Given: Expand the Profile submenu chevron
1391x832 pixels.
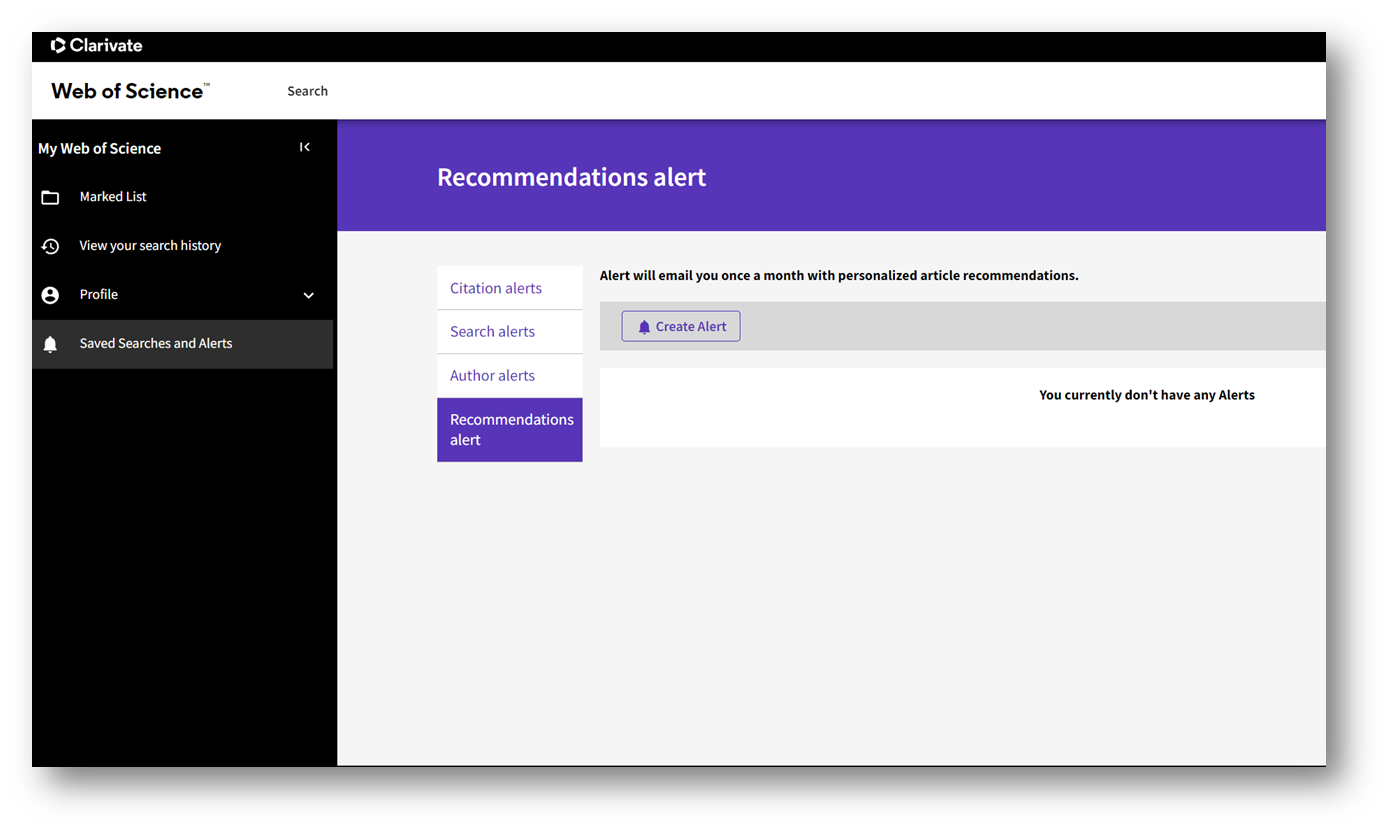Looking at the screenshot, I should 309,295.
